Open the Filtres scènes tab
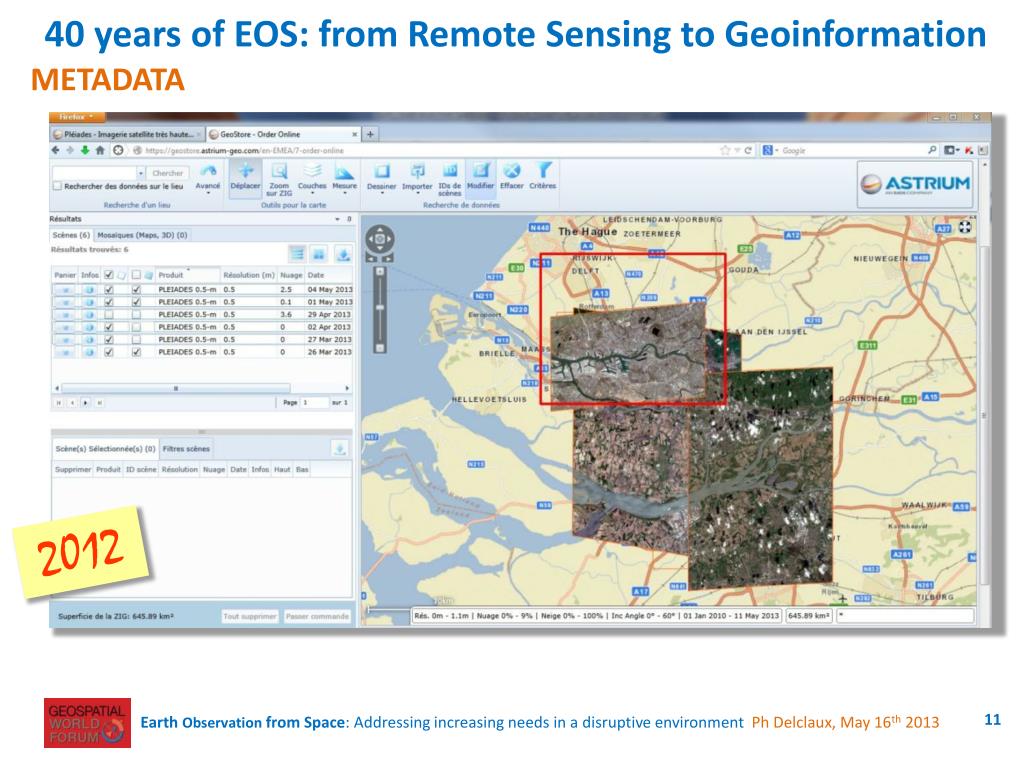The height and width of the screenshot is (768, 1024). [x=186, y=449]
